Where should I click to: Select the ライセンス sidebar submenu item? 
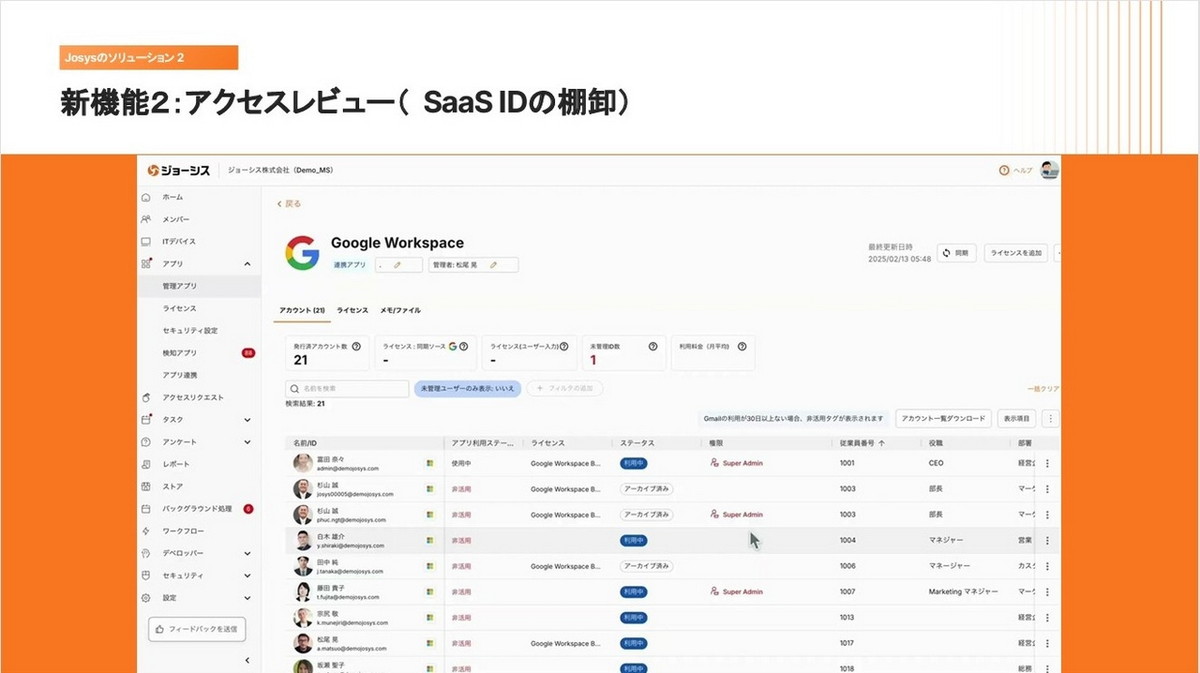pos(180,309)
